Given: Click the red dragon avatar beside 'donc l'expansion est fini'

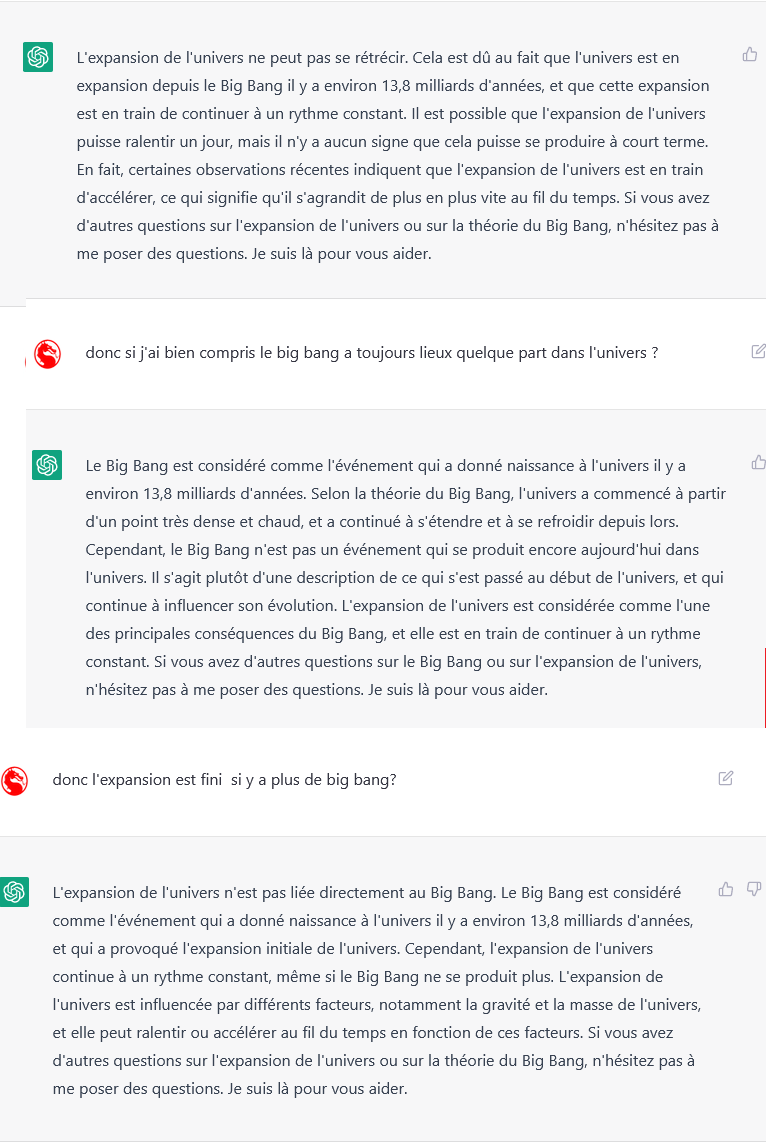Looking at the screenshot, I should (x=15, y=781).
